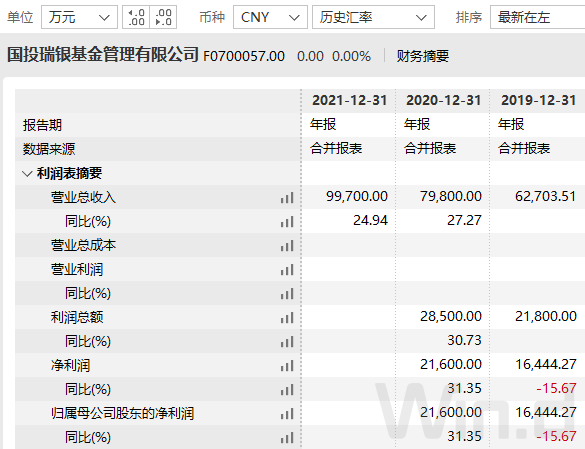The image size is (585, 449).
Task: Click the decrease decimal places icon
Action: point(163,17)
